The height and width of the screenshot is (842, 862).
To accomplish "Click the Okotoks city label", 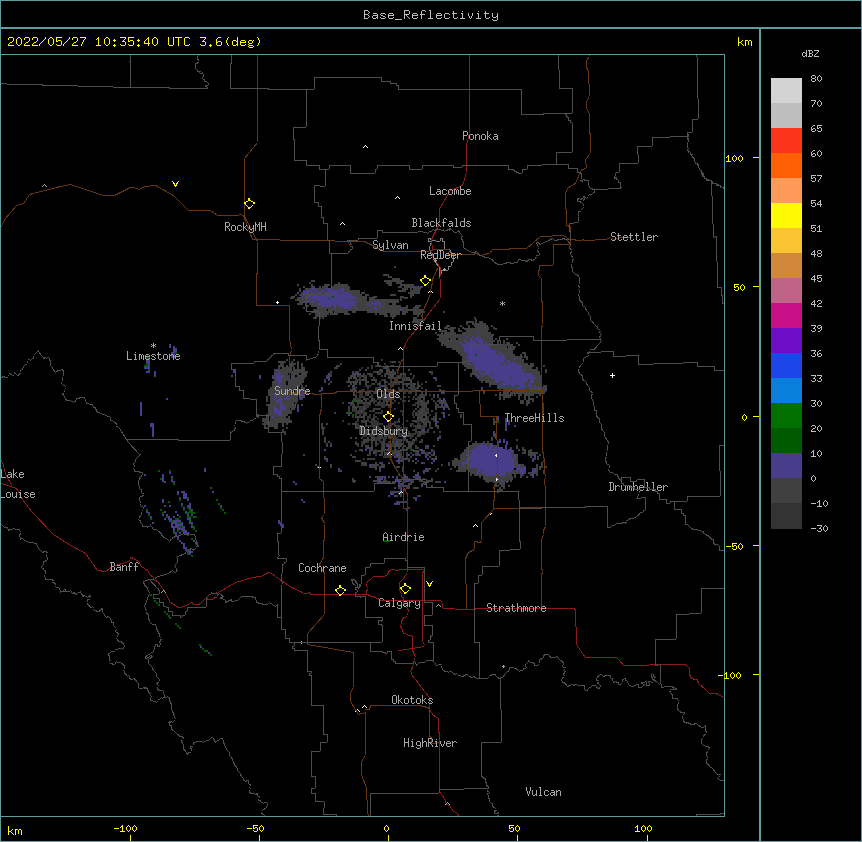I will (x=412, y=700).
